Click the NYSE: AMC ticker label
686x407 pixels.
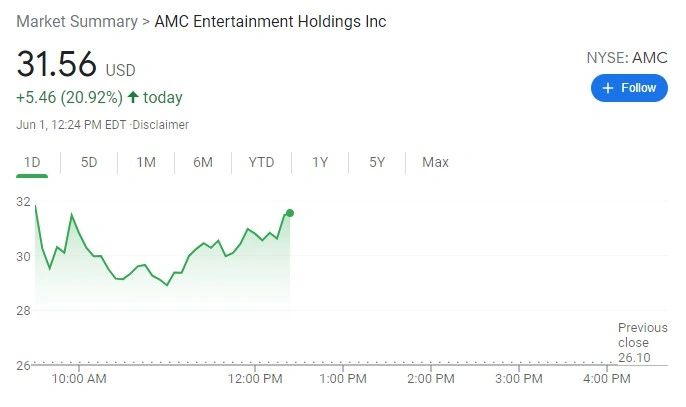click(x=627, y=58)
